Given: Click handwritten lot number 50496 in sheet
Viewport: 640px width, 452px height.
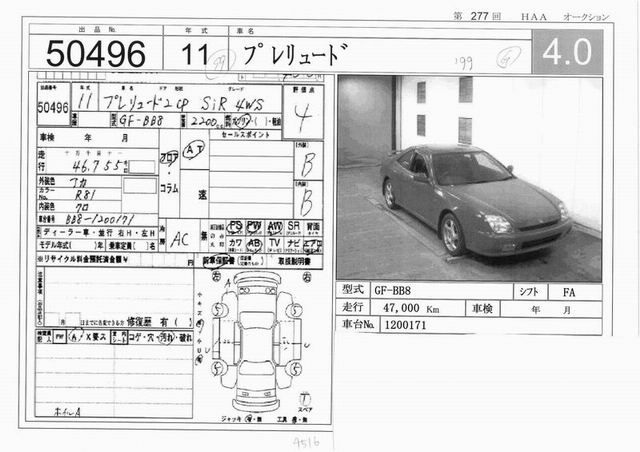Looking at the screenshot, I should click(53, 108).
